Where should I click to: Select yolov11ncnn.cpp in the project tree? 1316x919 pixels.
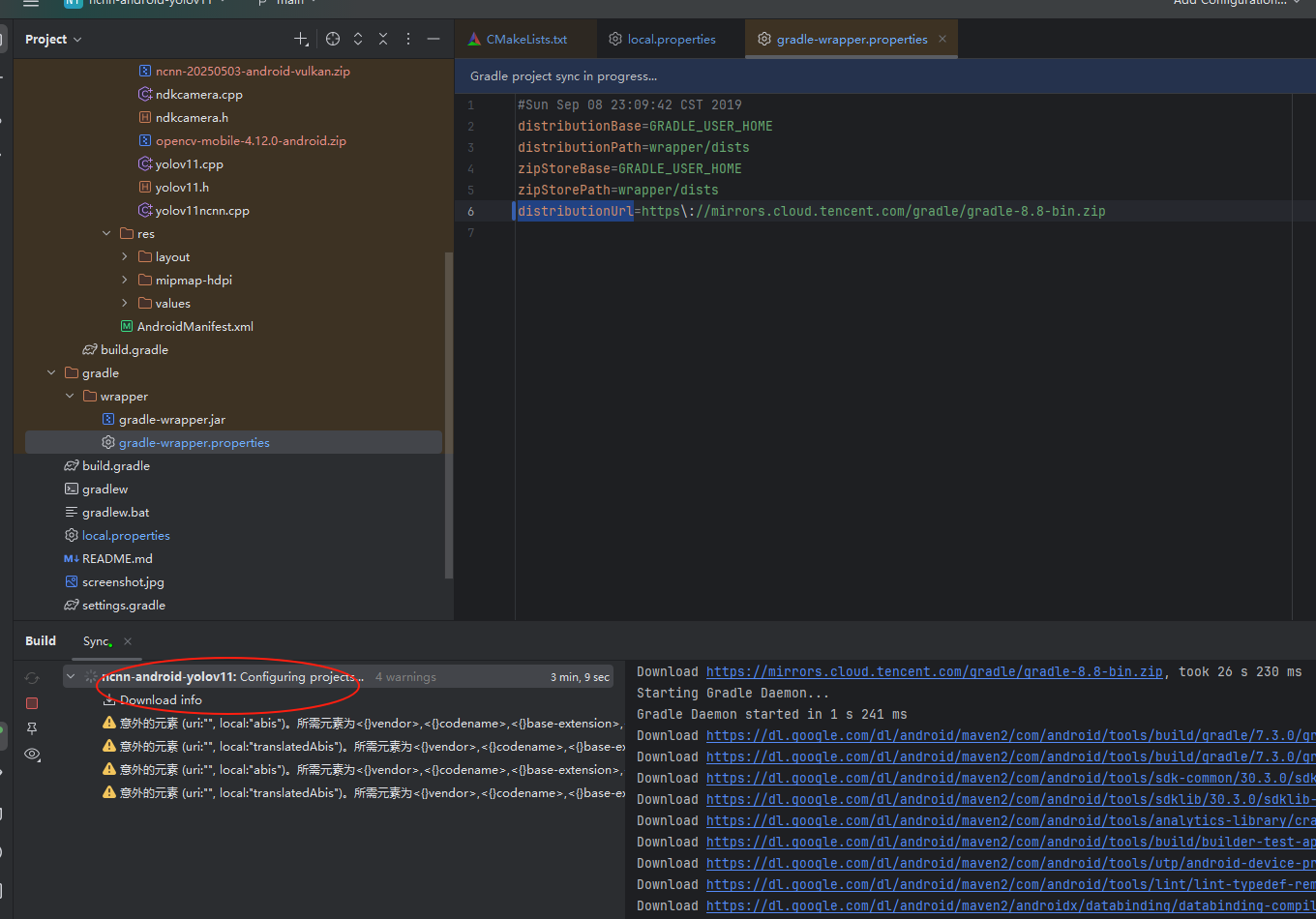[202, 211]
